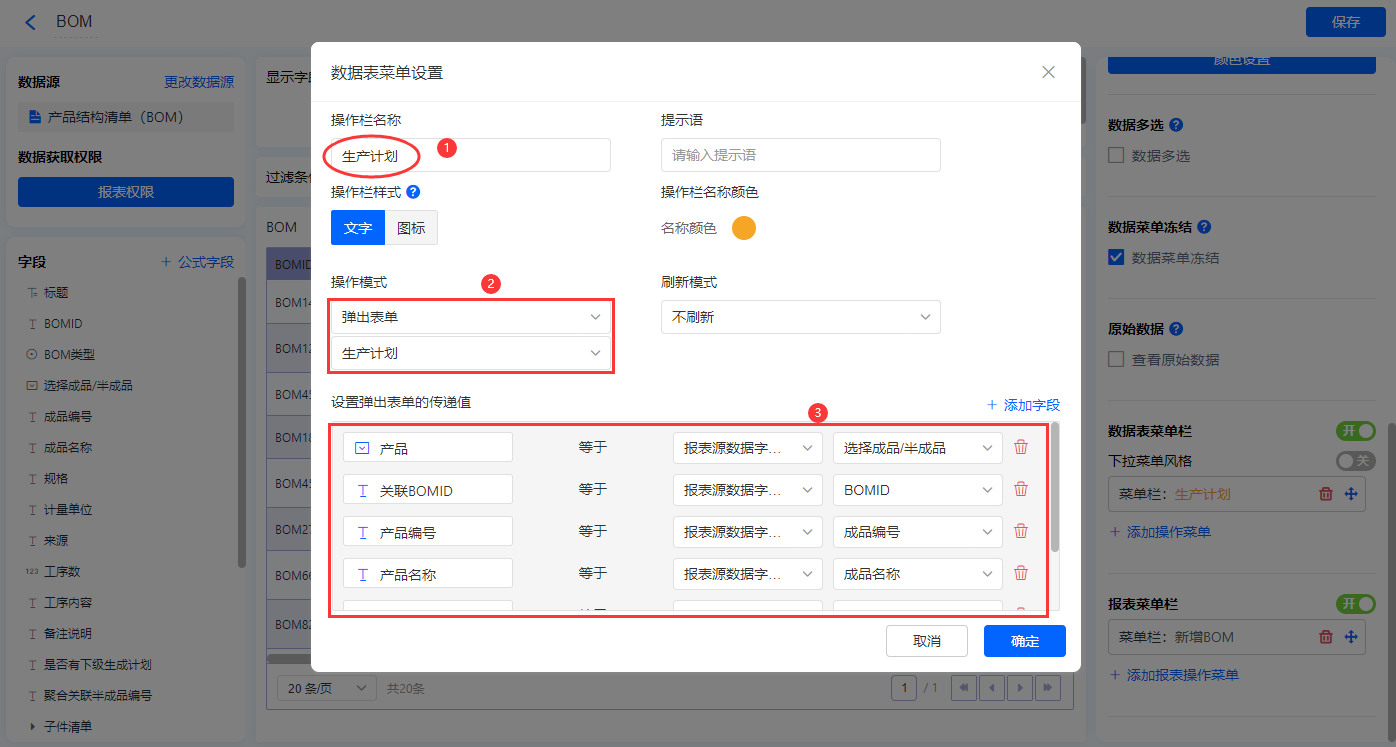The width and height of the screenshot is (1396, 747).
Task: Click the 确定 button
Action: click(x=1024, y=641)
